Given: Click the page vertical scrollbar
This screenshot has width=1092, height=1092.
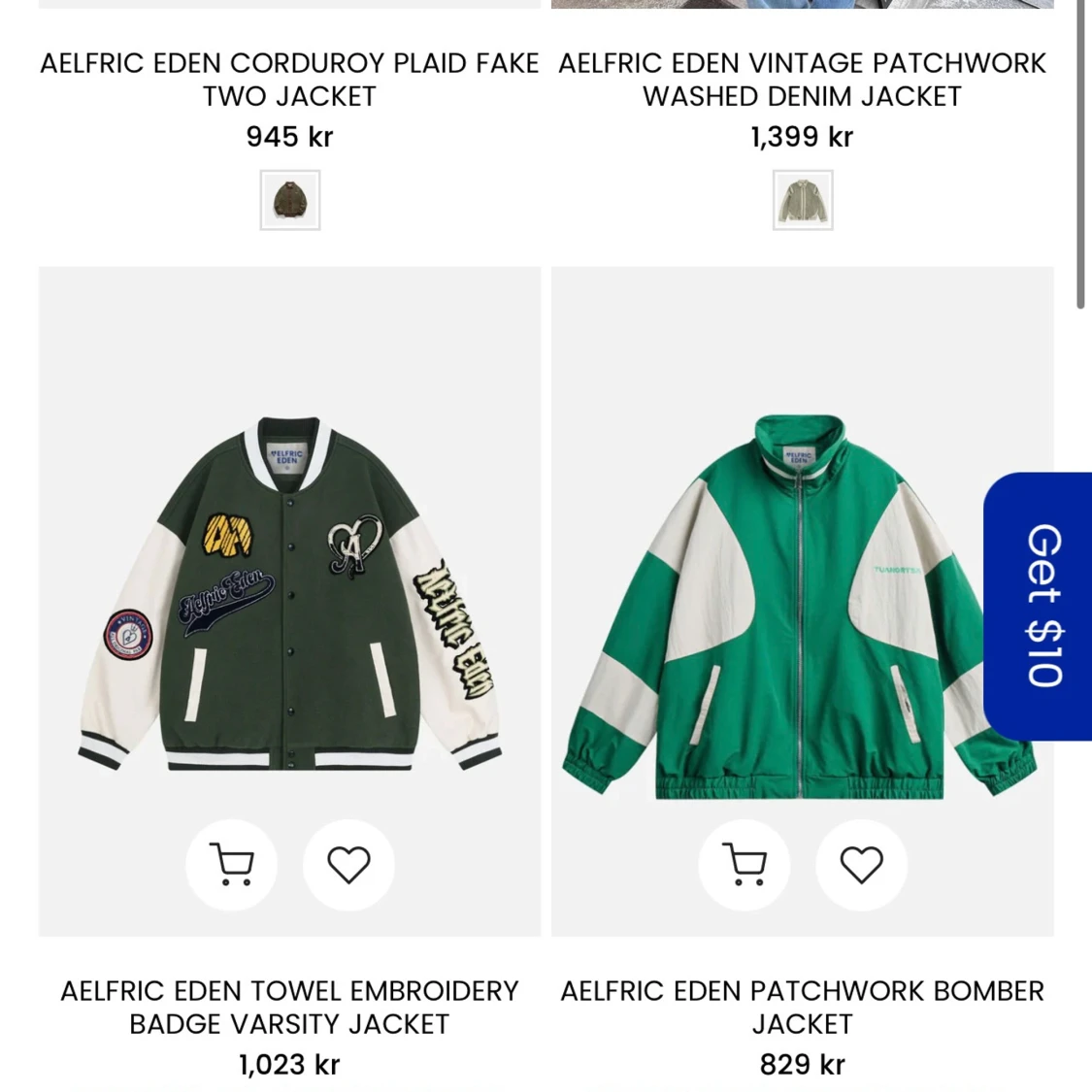Looking at the screenshot, I should [1080, 153].
